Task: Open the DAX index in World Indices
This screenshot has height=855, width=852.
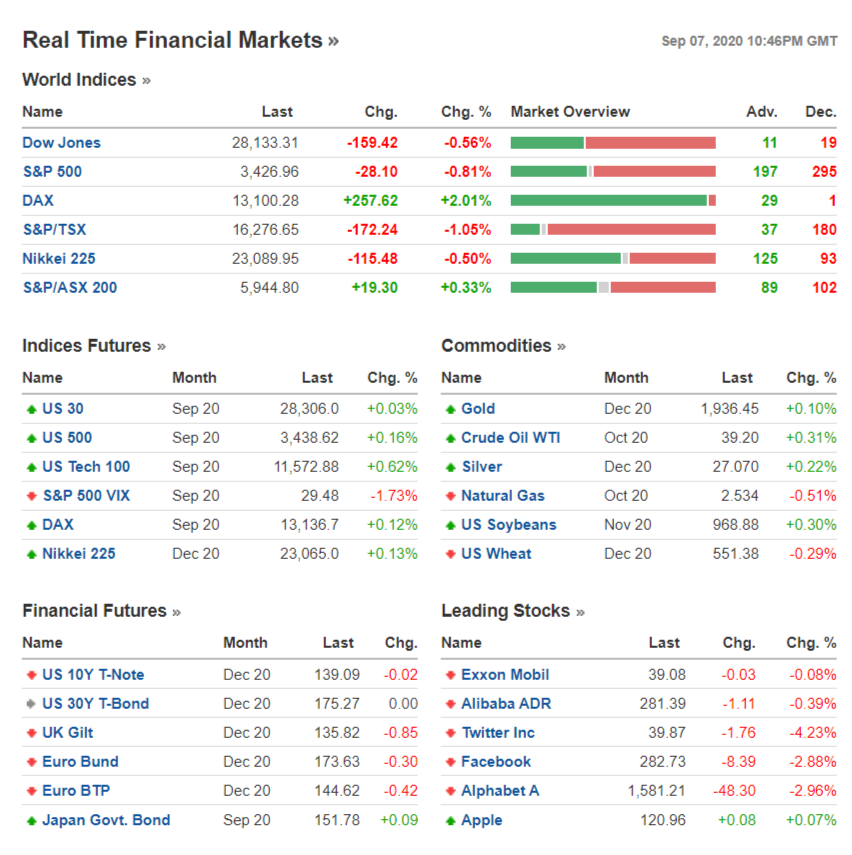Action: (x=38, y=201)
